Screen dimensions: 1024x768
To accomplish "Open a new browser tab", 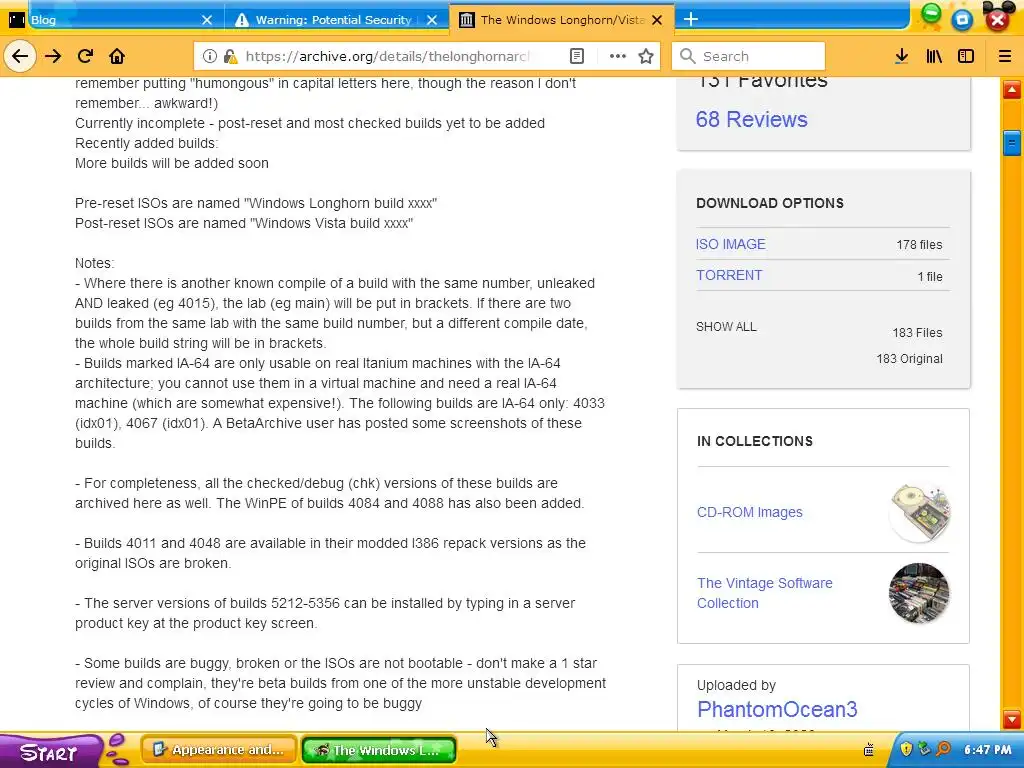I will [x=691, y=19].
